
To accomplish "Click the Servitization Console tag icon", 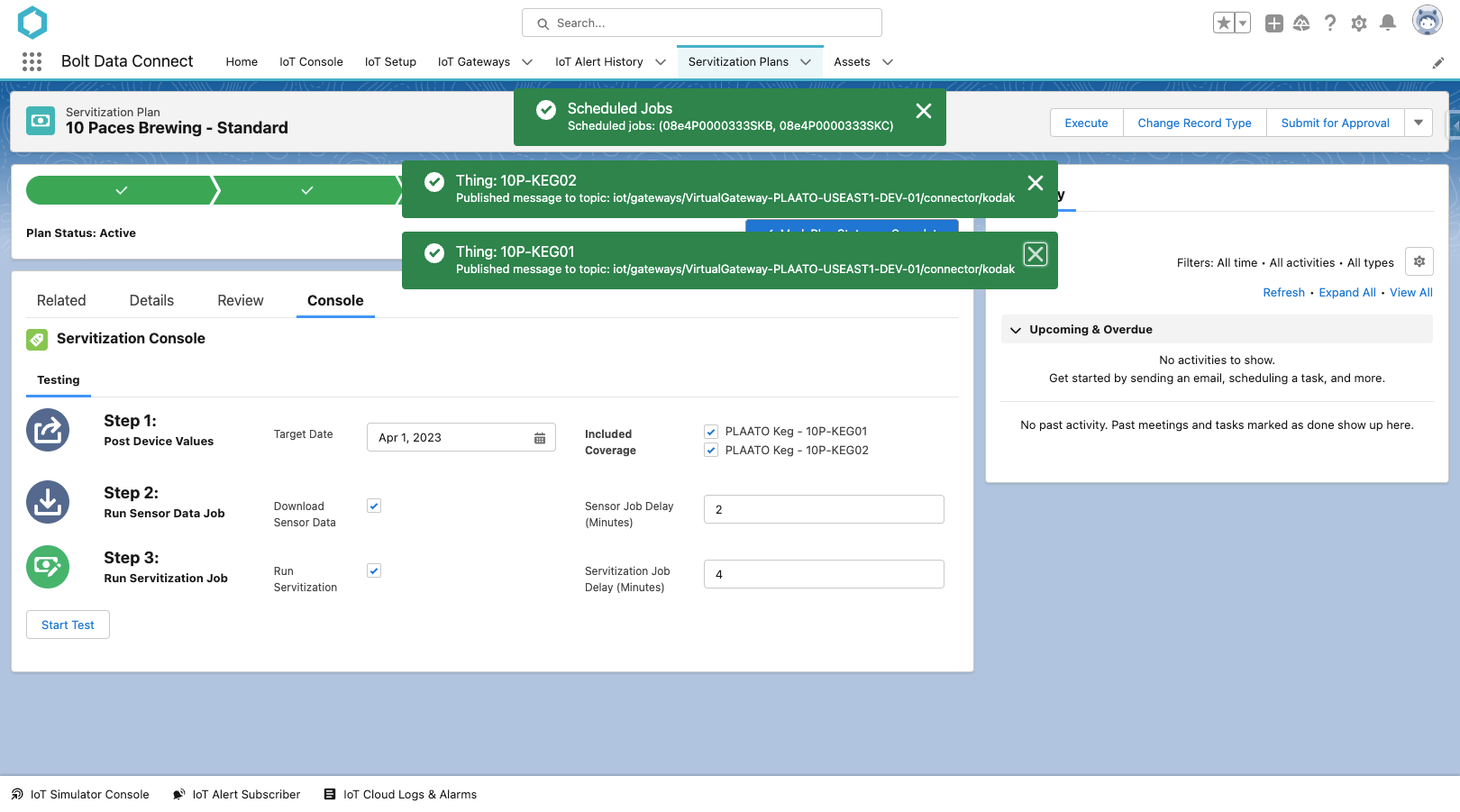I will tap(37, 339).
